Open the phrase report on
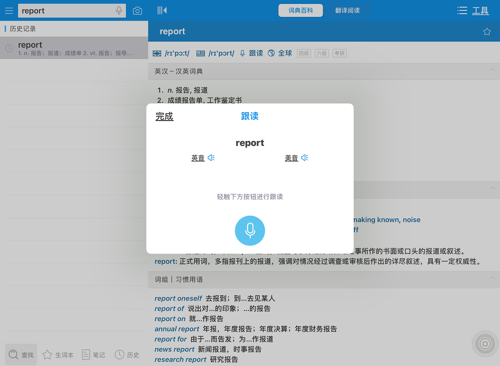The height and width of the screenshot is (366, 500). click(170, 319)
